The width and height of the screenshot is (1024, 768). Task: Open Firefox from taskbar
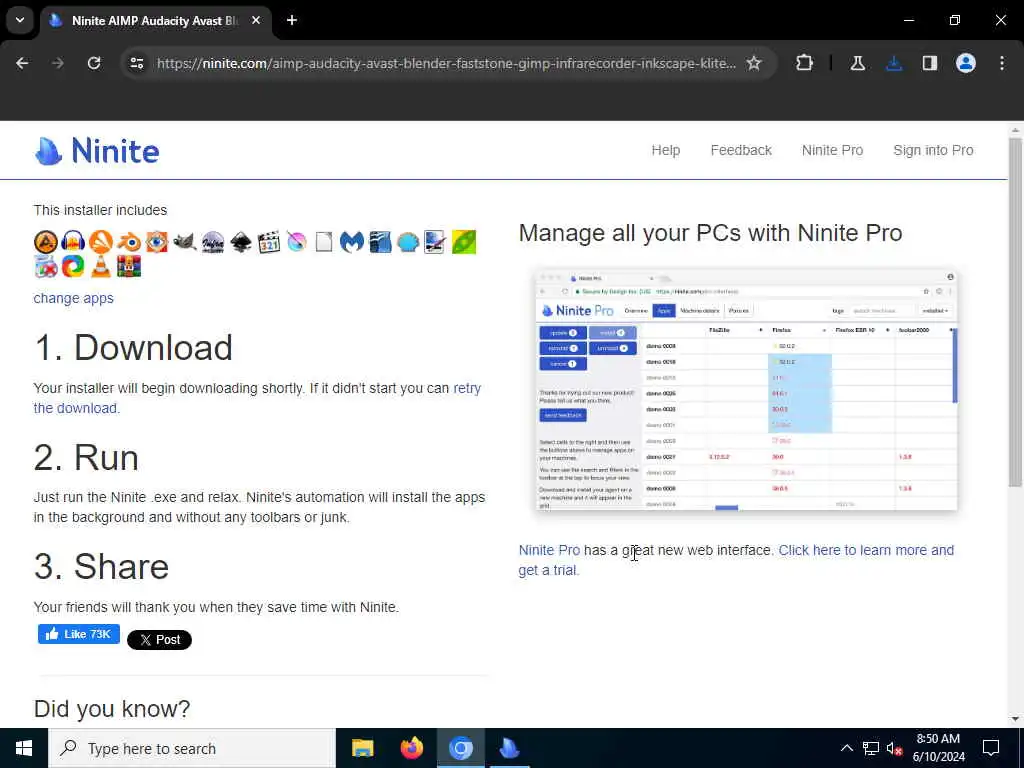(411, 748)
